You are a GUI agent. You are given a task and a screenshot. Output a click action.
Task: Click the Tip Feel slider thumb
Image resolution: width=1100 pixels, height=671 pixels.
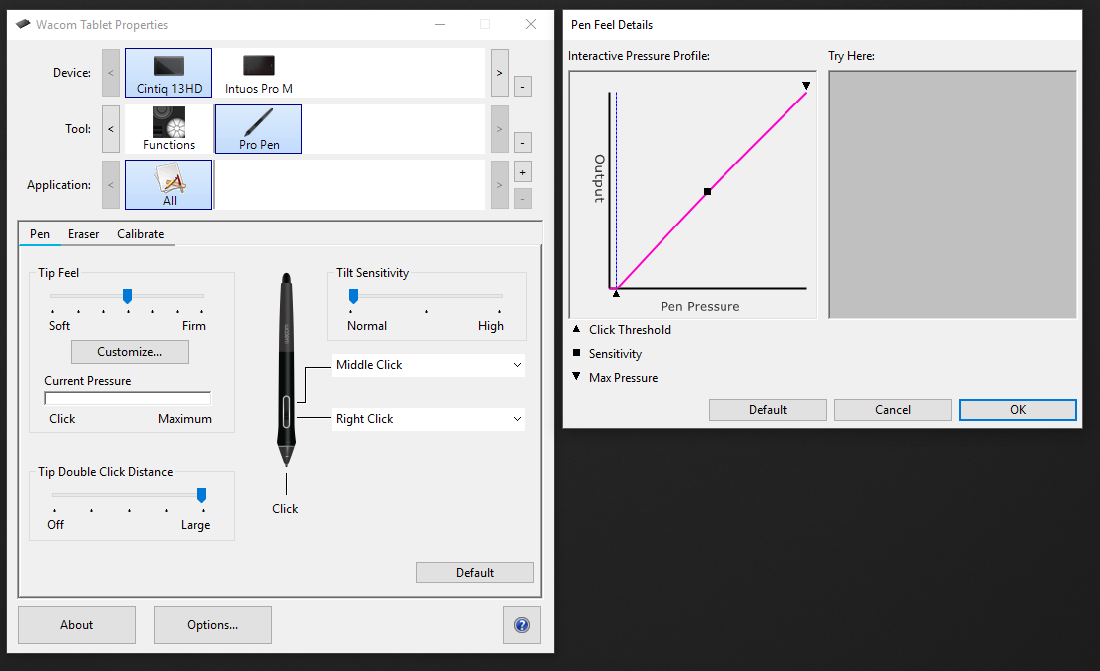pos(128,296)
